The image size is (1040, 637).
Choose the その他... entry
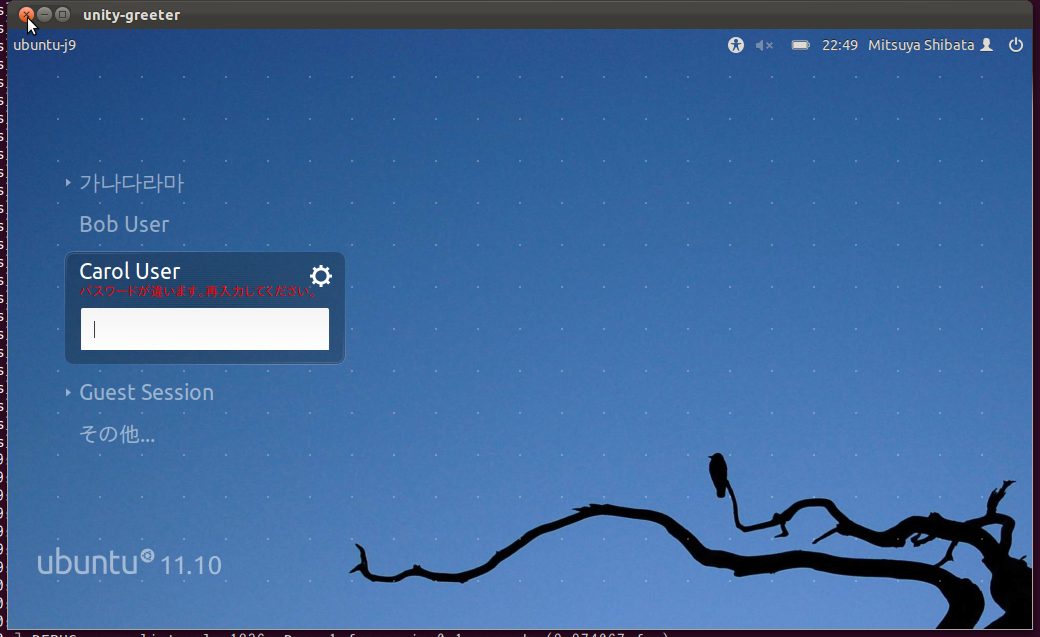coord(117,434)
